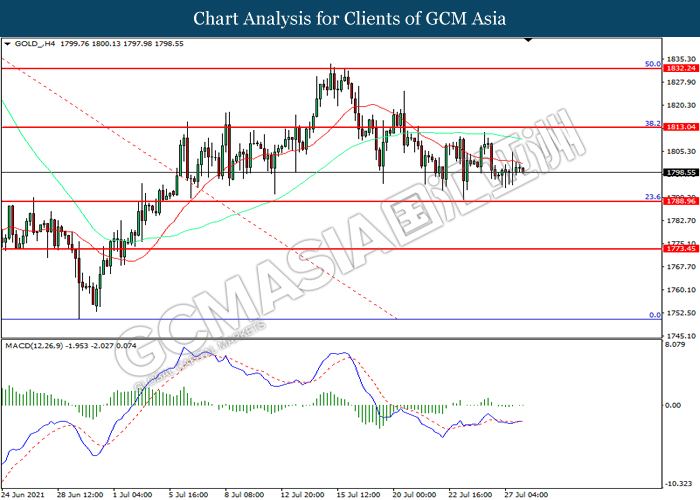Click the 0.0 Fibonacci level label
This screenshot has height=500, width=700.
(655, 315)
